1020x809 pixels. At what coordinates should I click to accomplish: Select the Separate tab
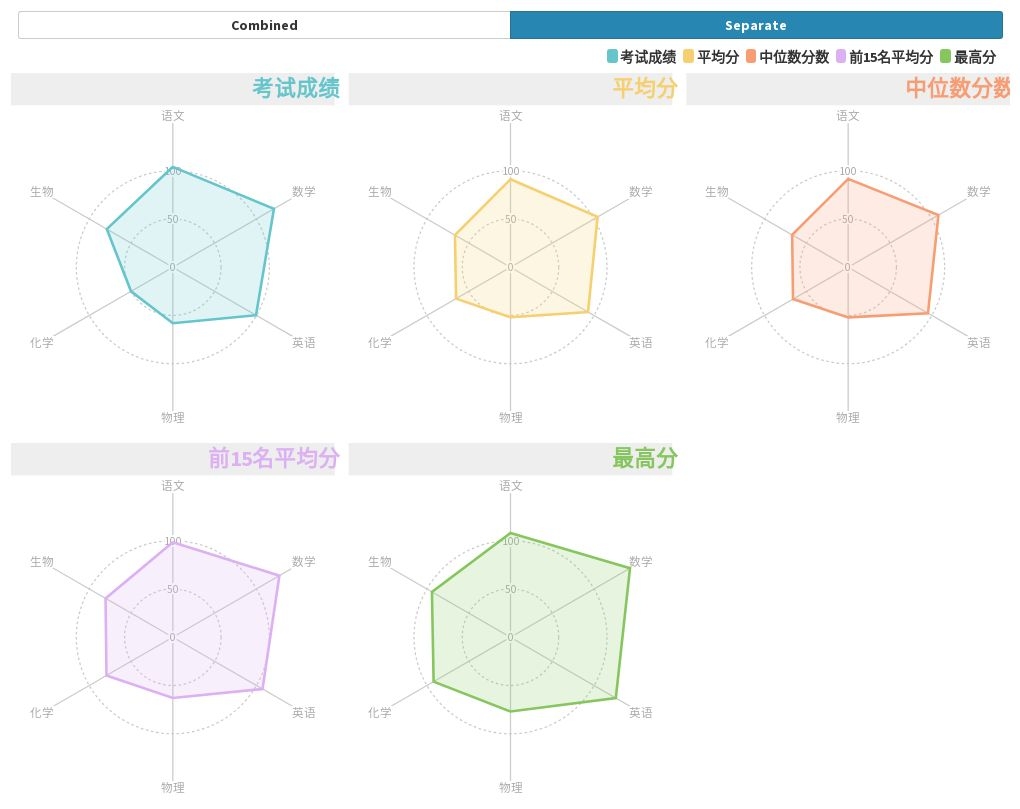click(756, 25)
